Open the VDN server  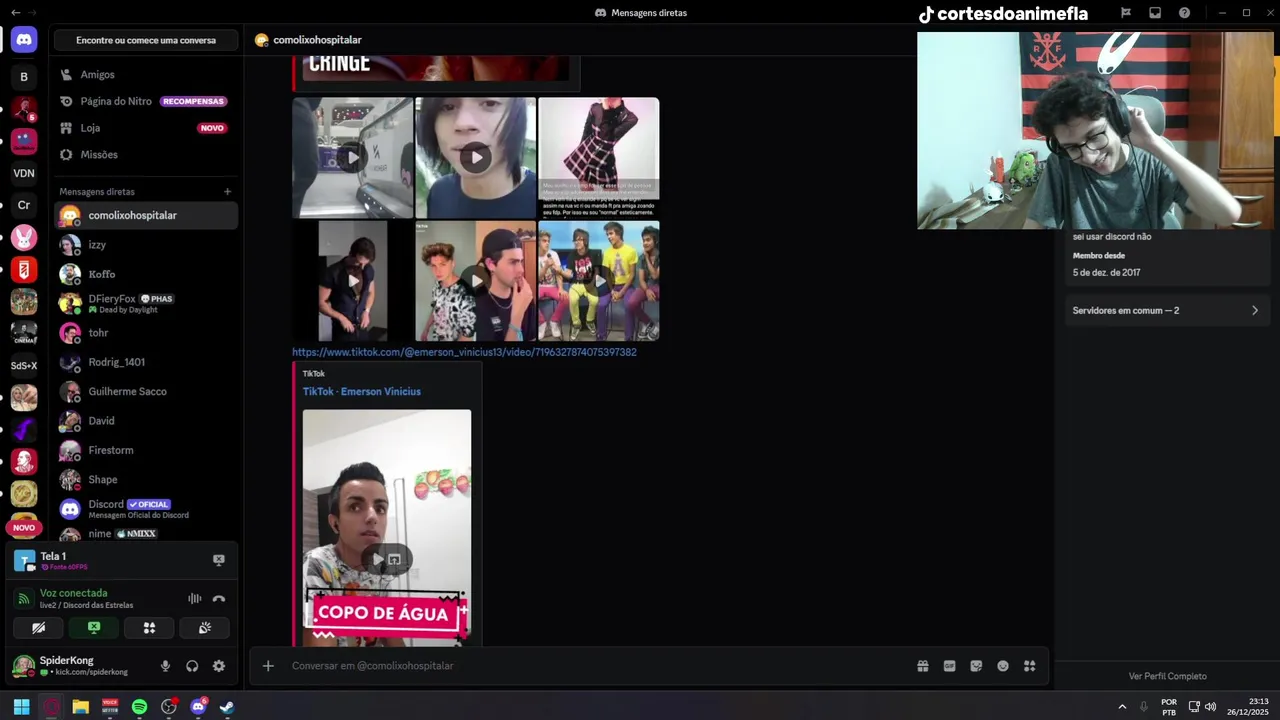click(24, 173)
